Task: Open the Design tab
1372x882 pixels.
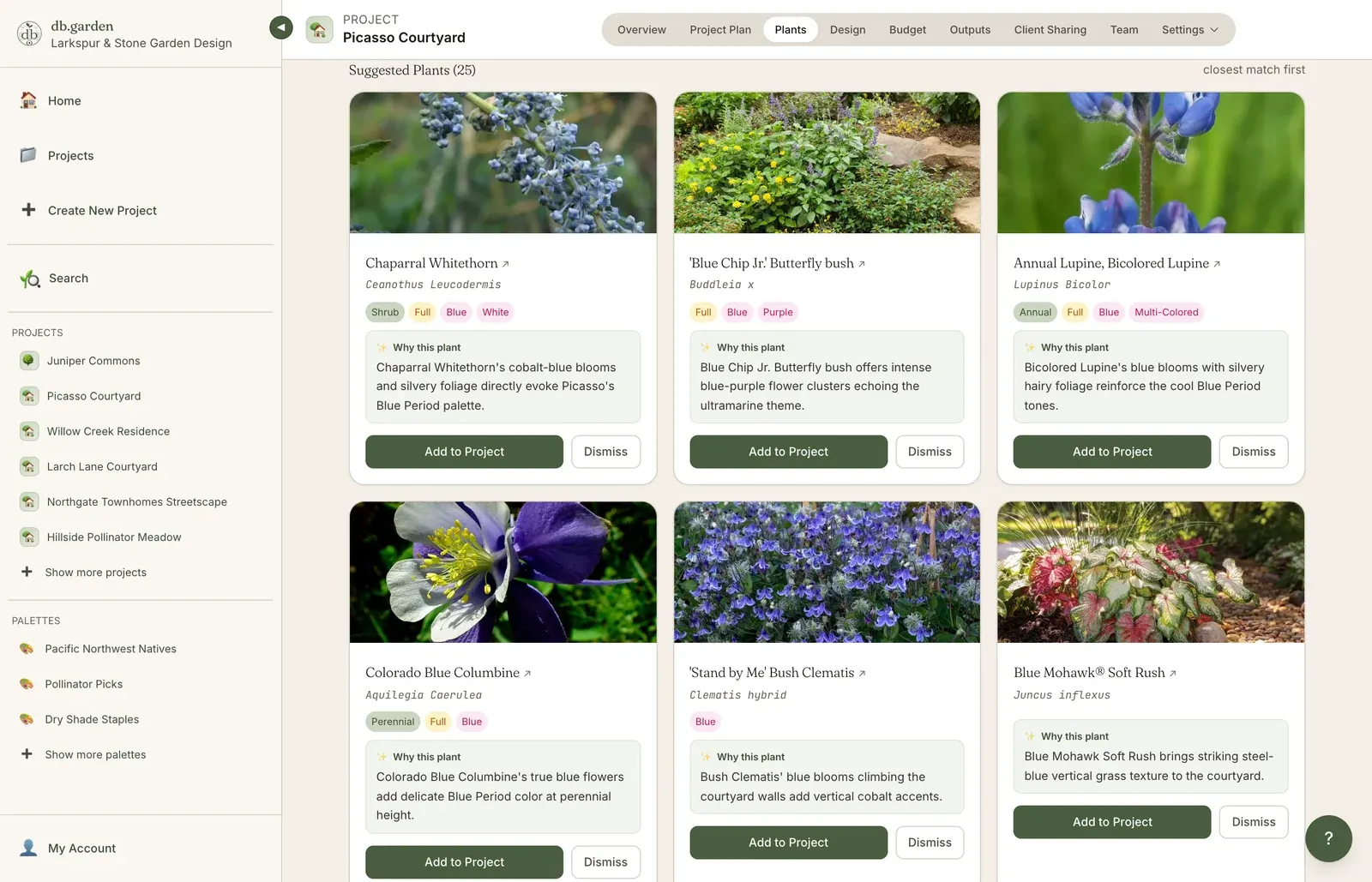Action: point(847,30)
